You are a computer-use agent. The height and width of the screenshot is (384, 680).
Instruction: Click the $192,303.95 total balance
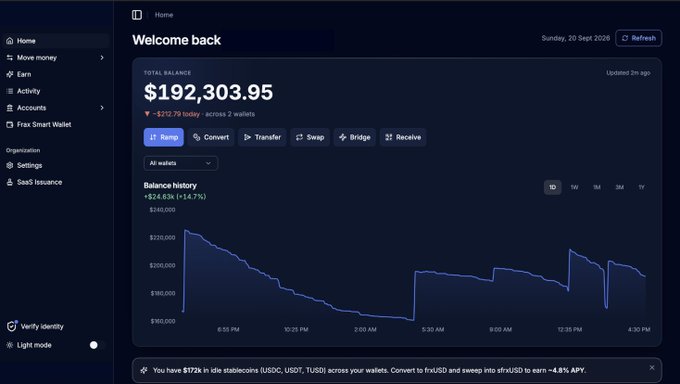click(x=209, y=92)
